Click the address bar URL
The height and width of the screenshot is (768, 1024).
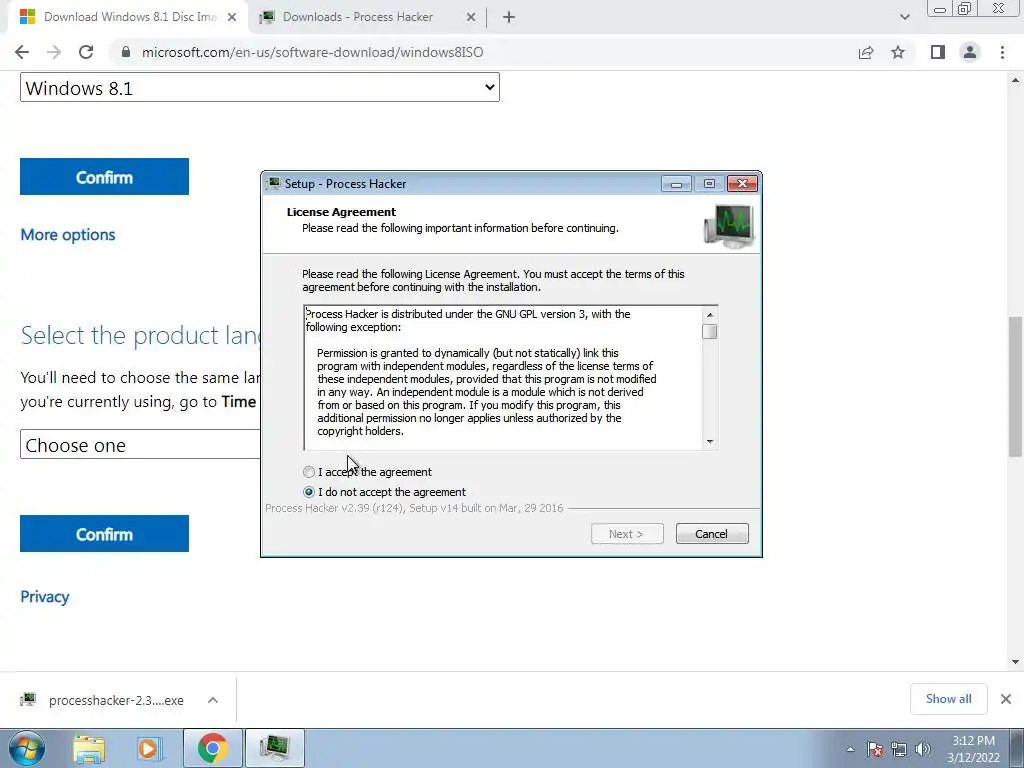click(x=312, y=52)
